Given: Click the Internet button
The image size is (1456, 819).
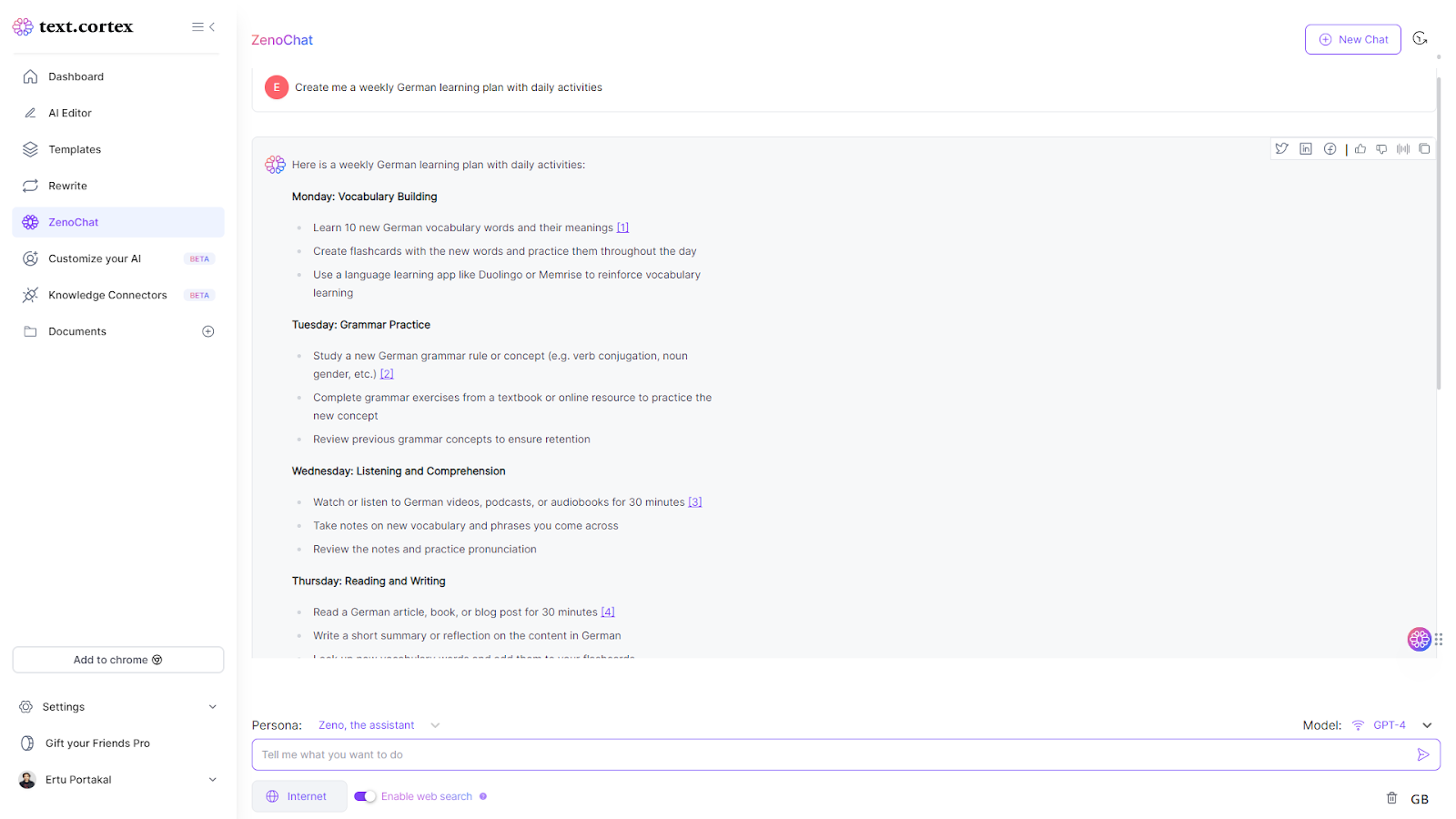Looking at the screenshot, I should coord(299,796).
